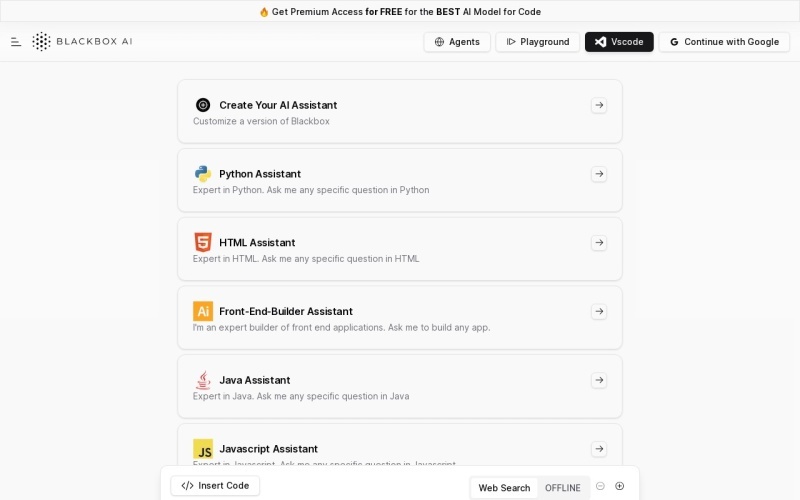This screenshot has height=500, width=800.
Task: Click the Python logo icon
Action: click(x=203, y=174)
